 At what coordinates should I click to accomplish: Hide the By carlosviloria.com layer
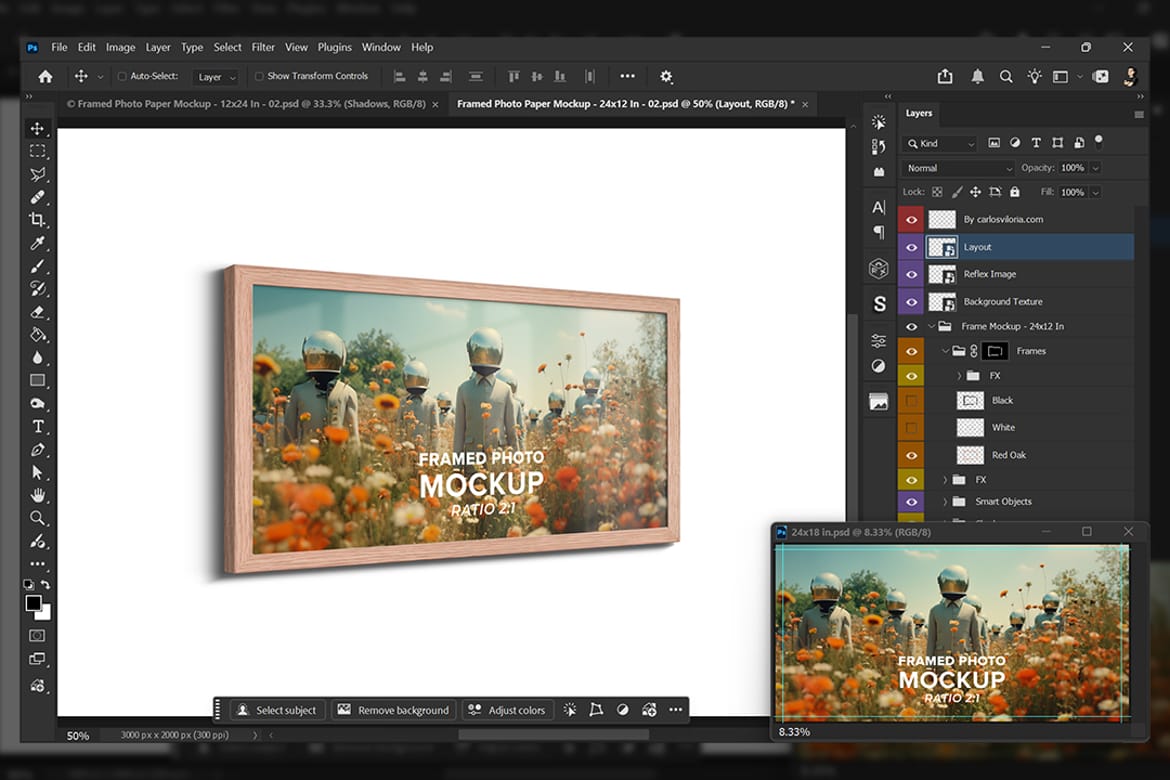pyautogui.click(x=911, y=219)
